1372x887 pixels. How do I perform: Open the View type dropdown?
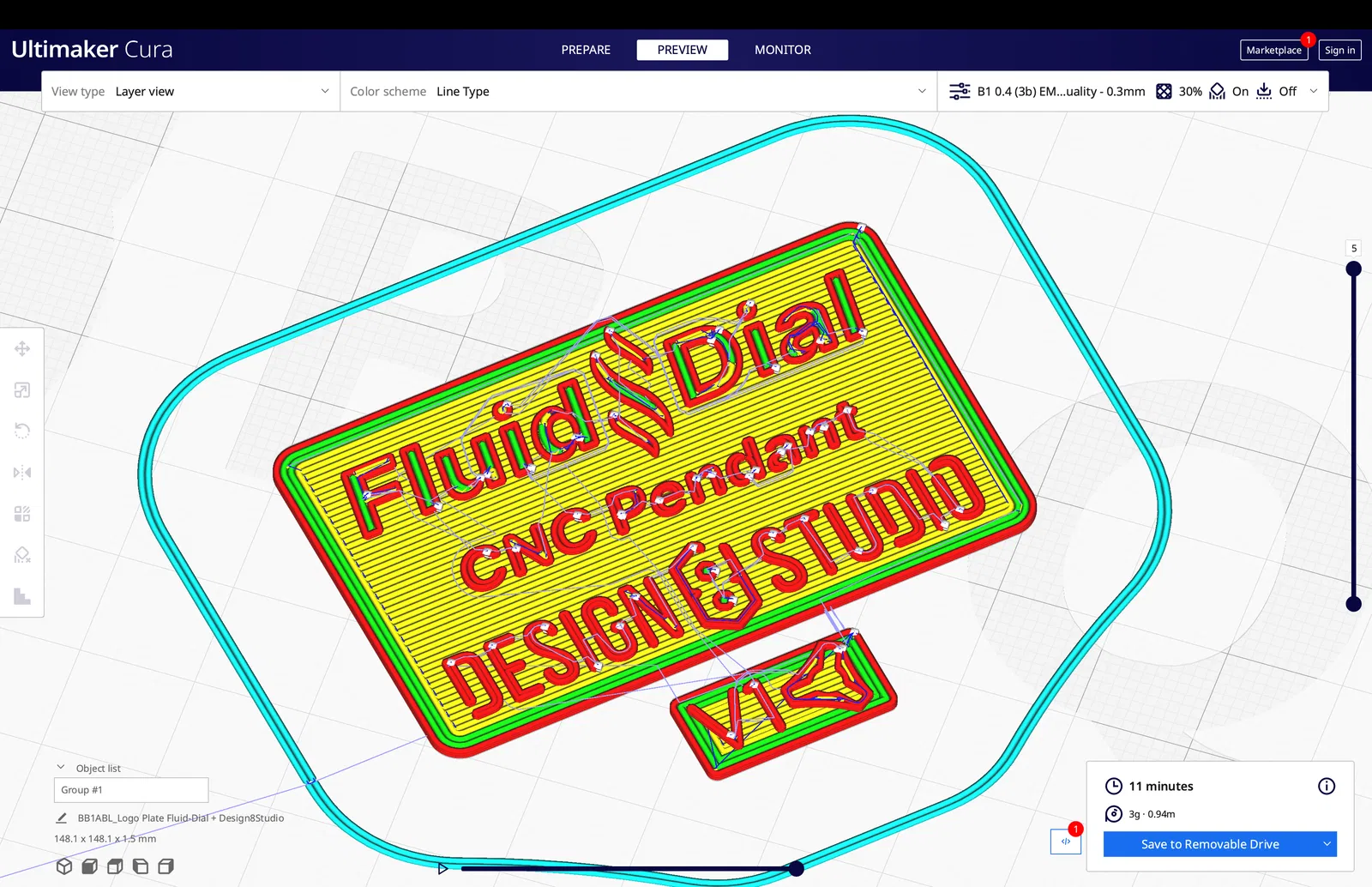(x=190, y=91)
